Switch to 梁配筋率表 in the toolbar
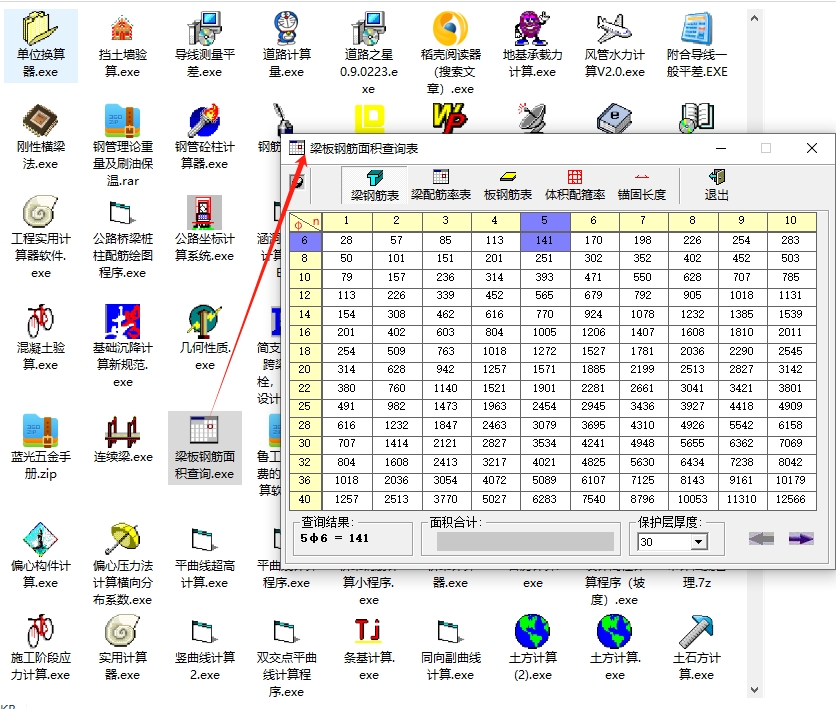The height and width of the screenshot is (709, 836). [441, 185]
